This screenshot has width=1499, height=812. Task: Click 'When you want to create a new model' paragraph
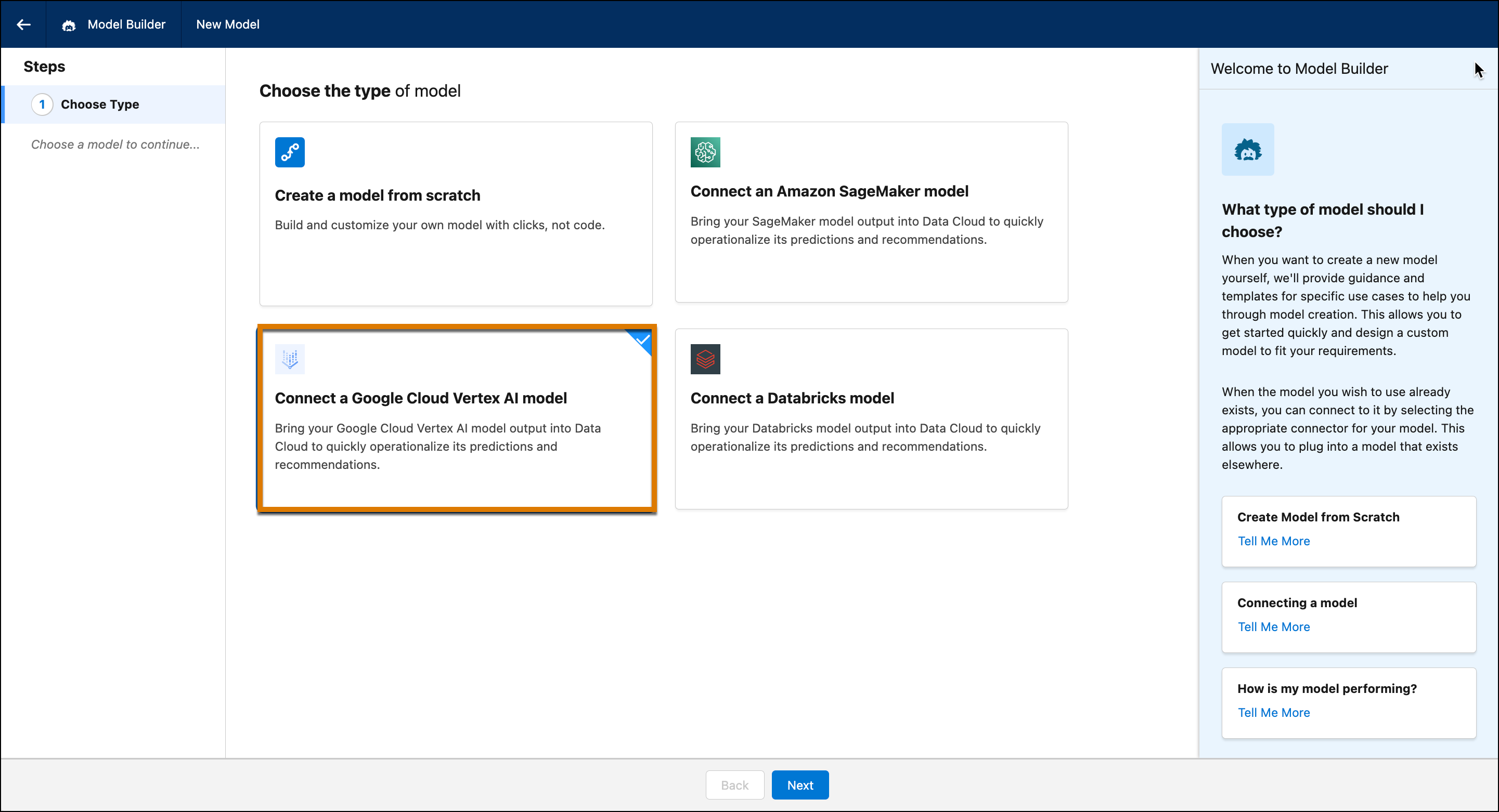point(1346,305)
